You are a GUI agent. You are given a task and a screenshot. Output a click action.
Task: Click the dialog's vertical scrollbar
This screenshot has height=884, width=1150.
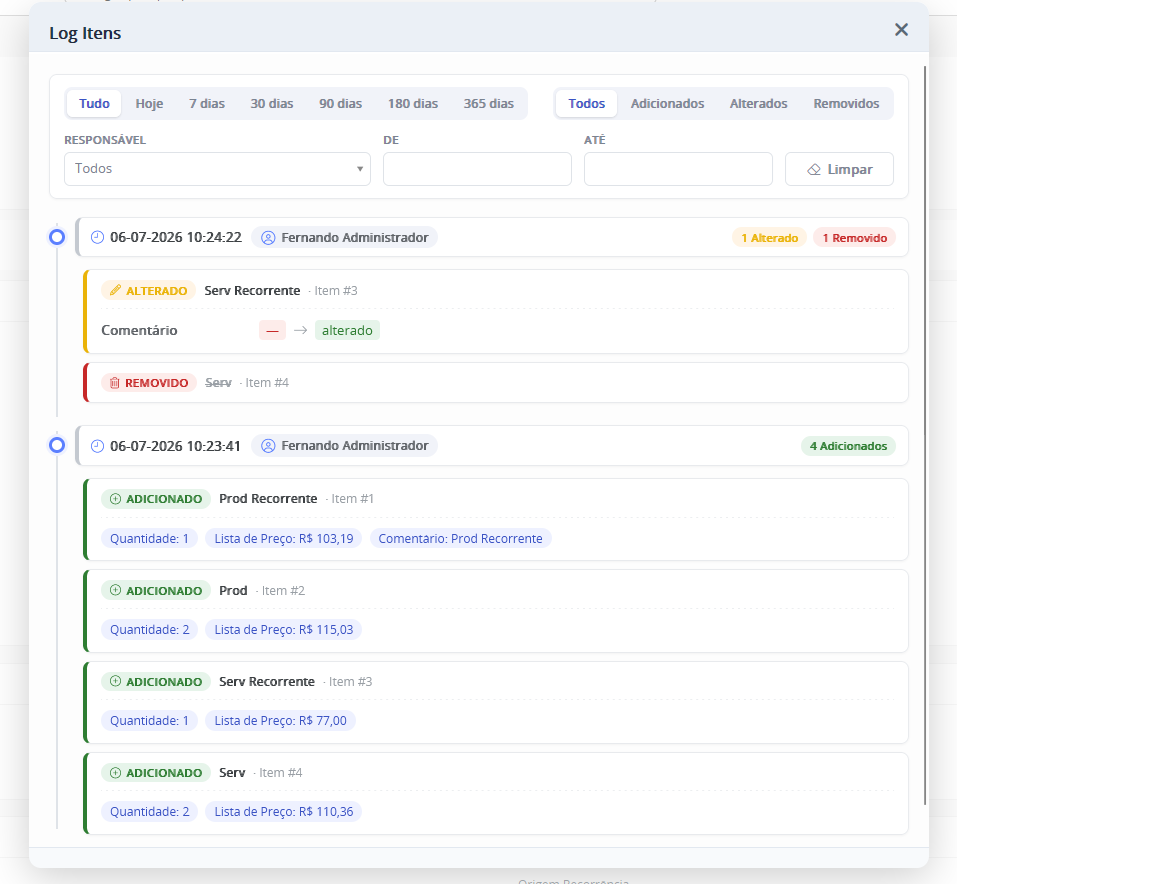(925, 435)
